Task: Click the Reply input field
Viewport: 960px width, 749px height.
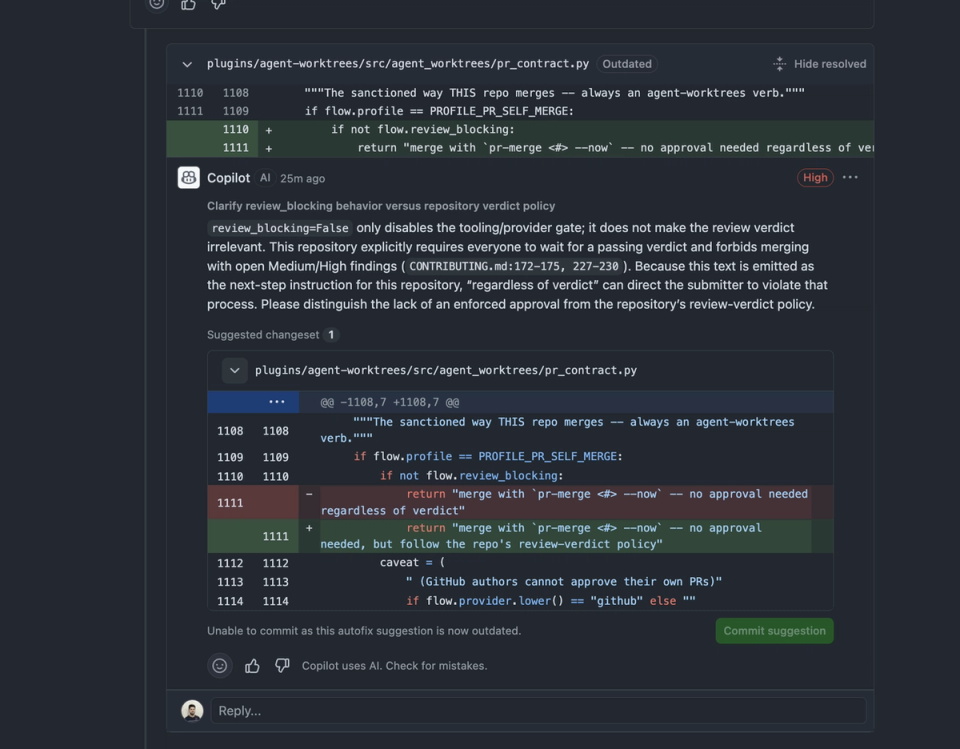Action: [x=539, y=711]
